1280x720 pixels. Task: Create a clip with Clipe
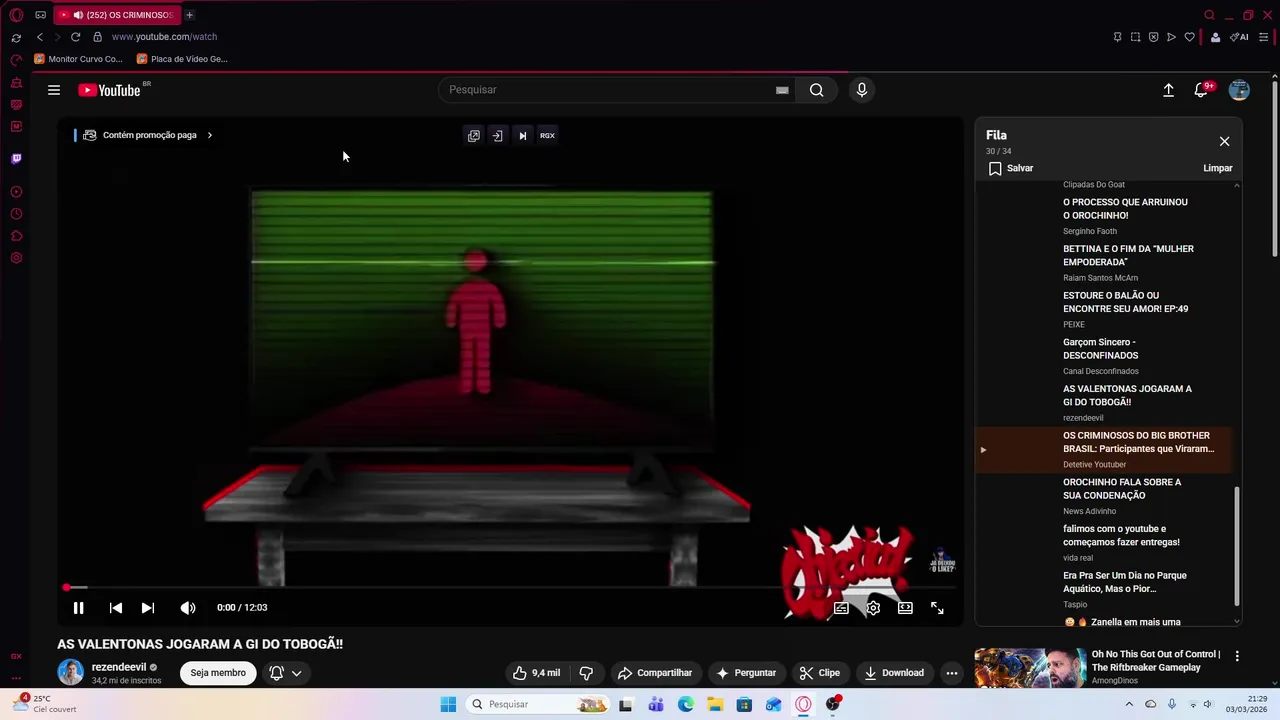820,673
